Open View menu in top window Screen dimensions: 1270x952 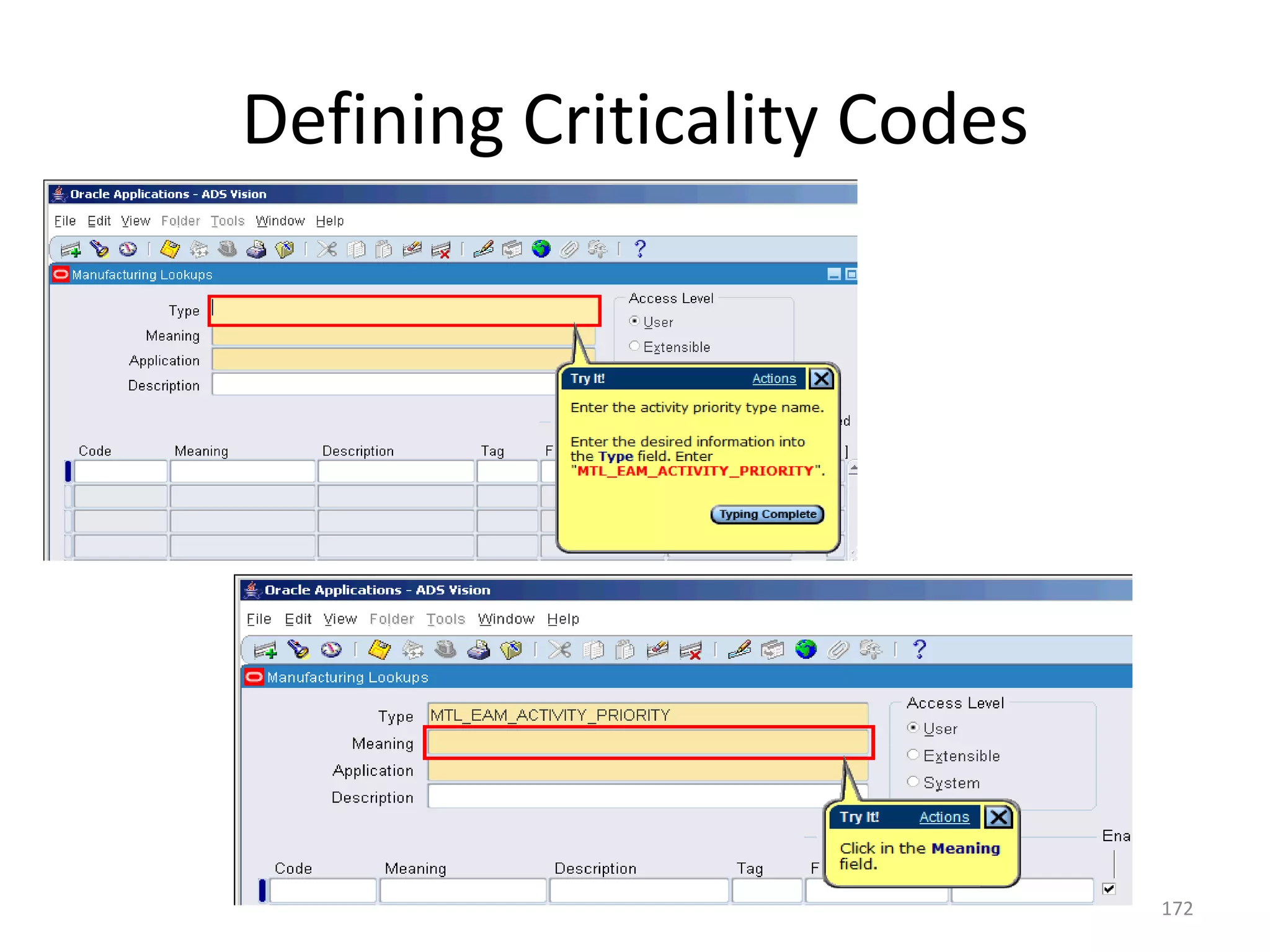(136, 221)
